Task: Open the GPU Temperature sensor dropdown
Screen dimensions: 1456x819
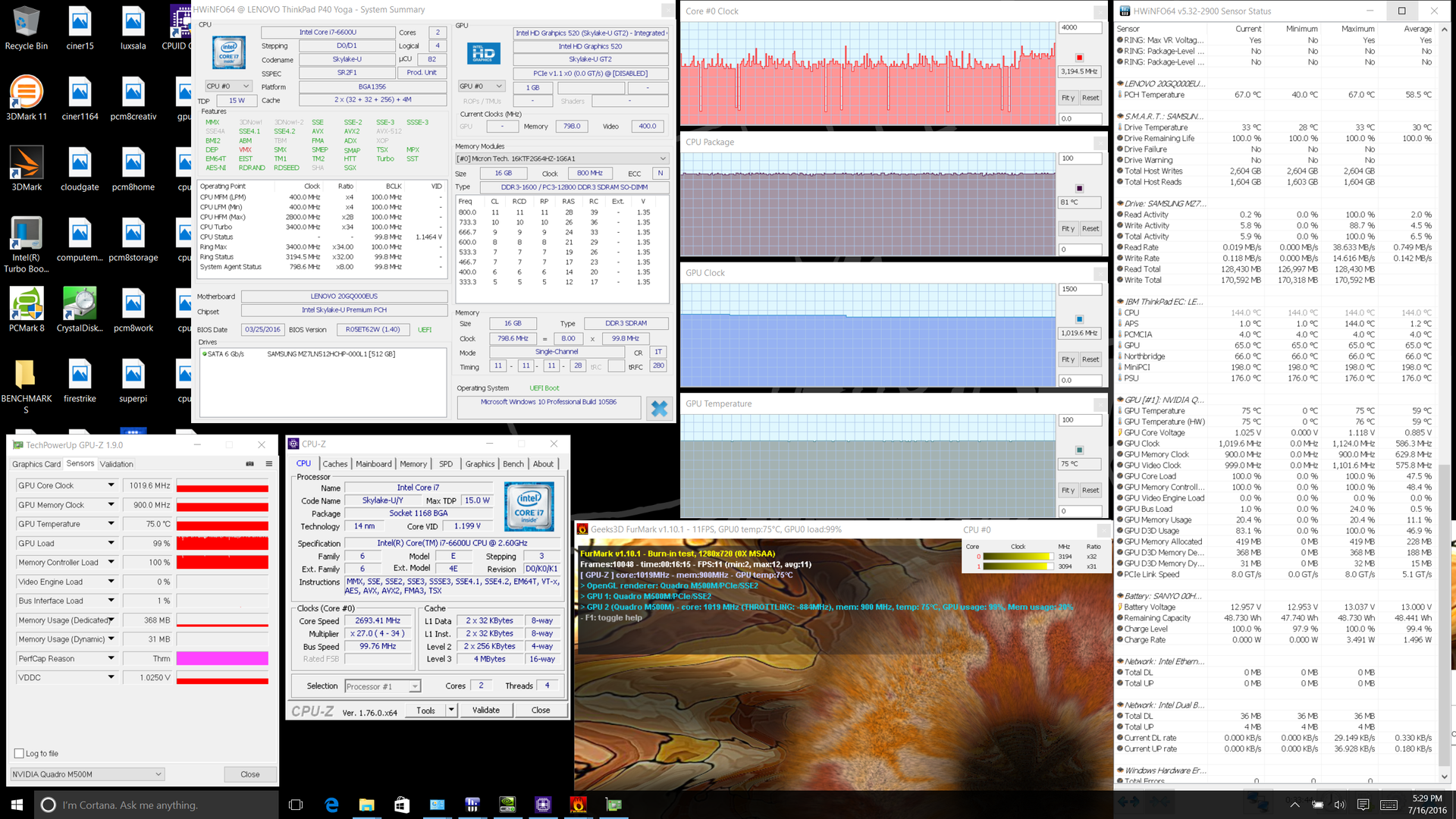Action: tap(111, 524)
